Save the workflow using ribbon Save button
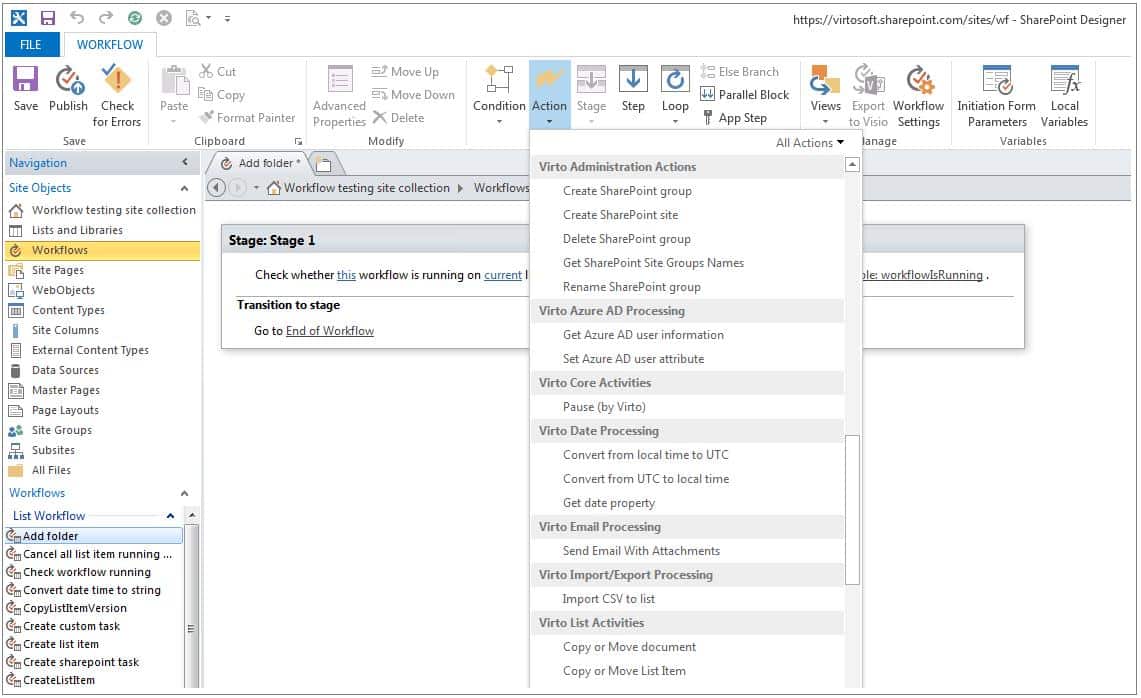Image resolution: width=1141 pixels, height=698 pixels. [25, 88]
